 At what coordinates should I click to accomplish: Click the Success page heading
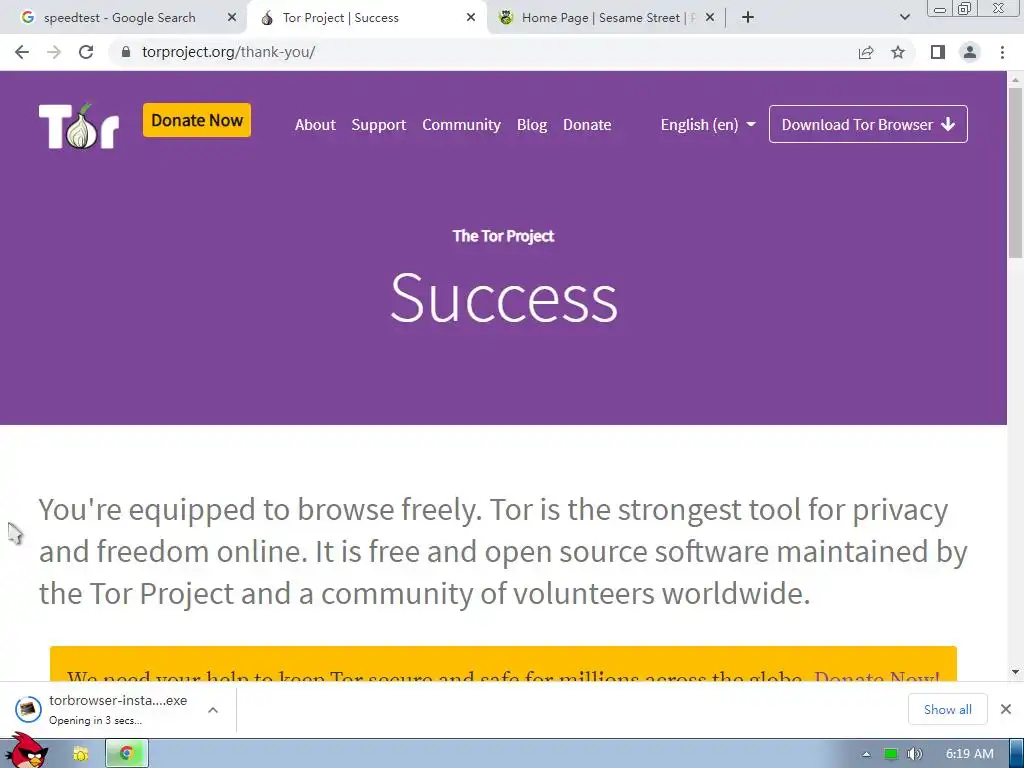[504, 298]
